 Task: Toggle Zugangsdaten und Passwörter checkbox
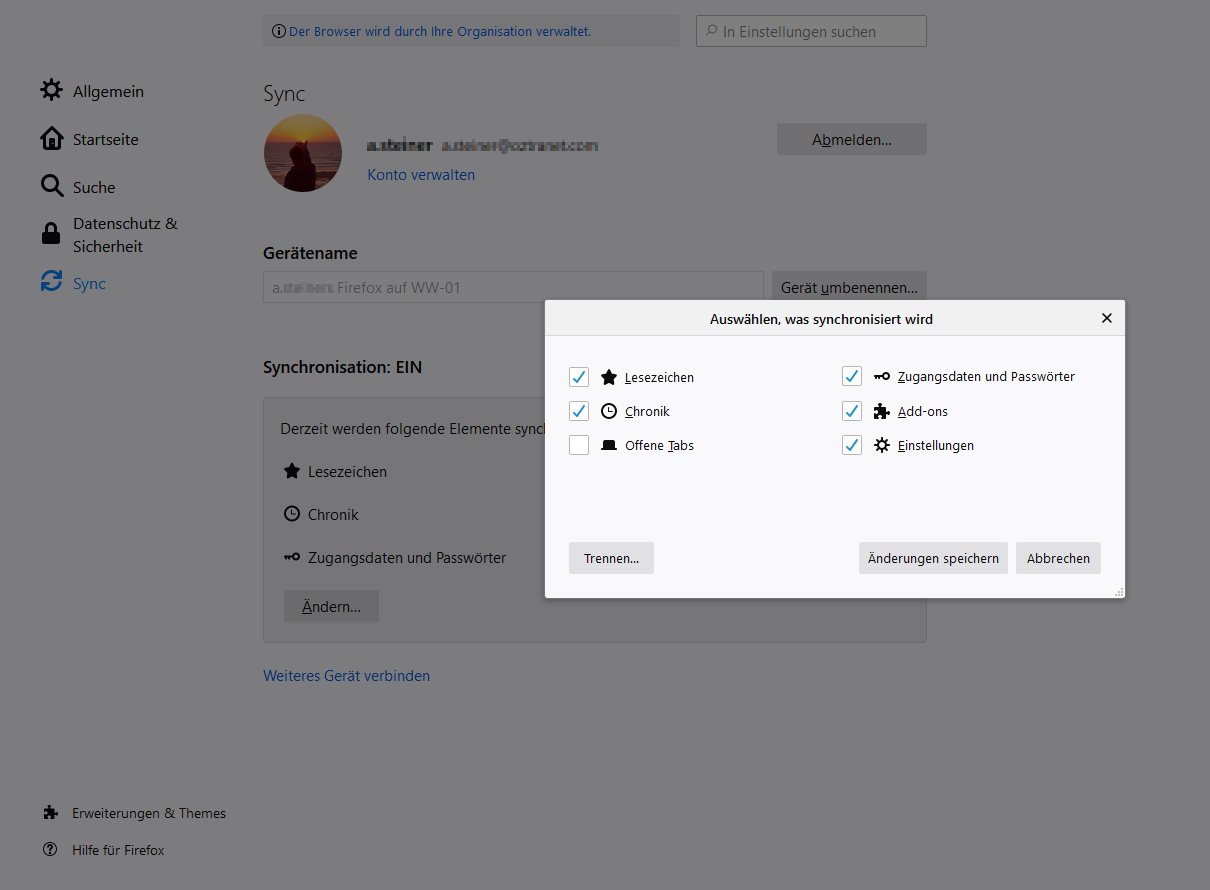point(852,376)
